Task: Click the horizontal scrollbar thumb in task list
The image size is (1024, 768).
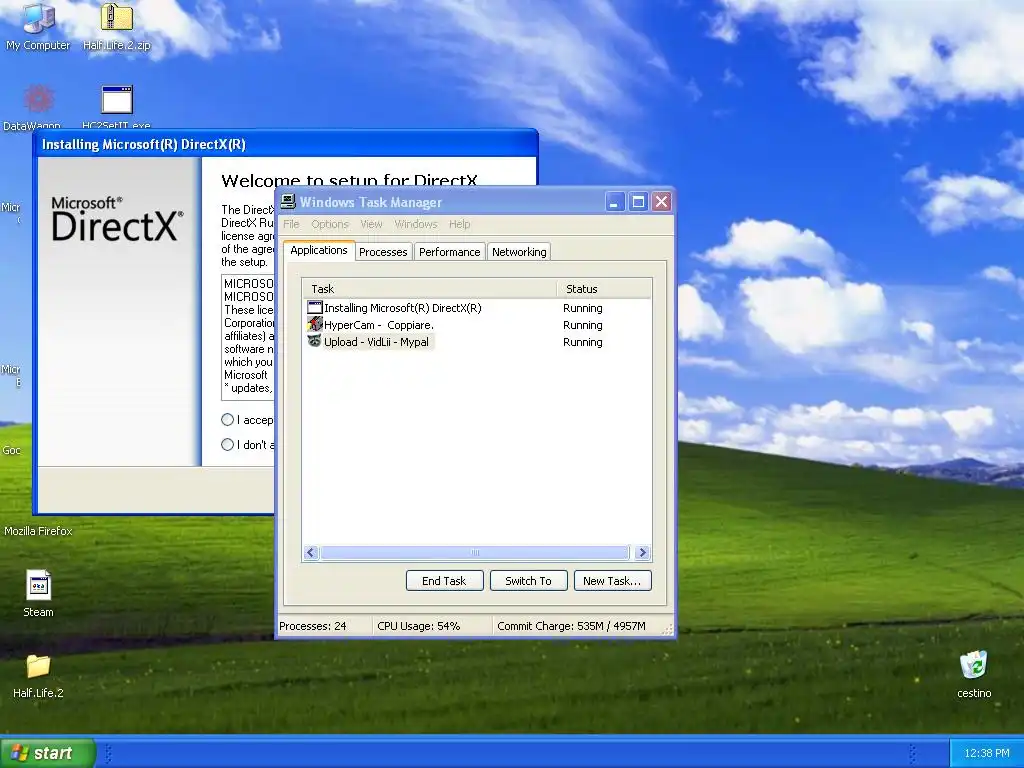Action: click(x=475, y=552)
